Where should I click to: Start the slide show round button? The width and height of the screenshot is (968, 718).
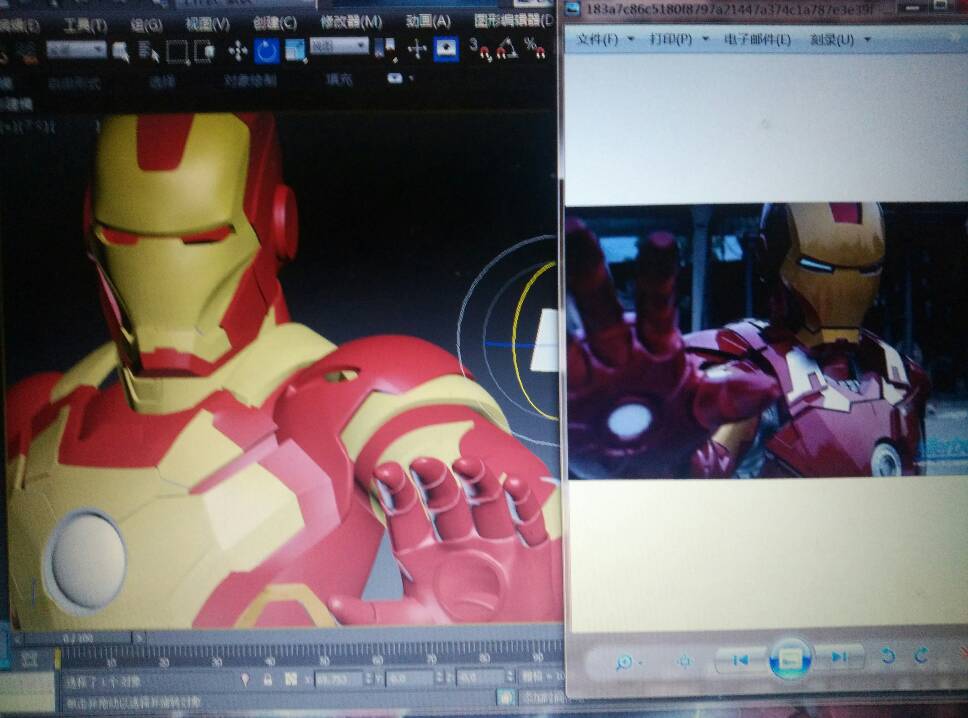pos(790,659)
